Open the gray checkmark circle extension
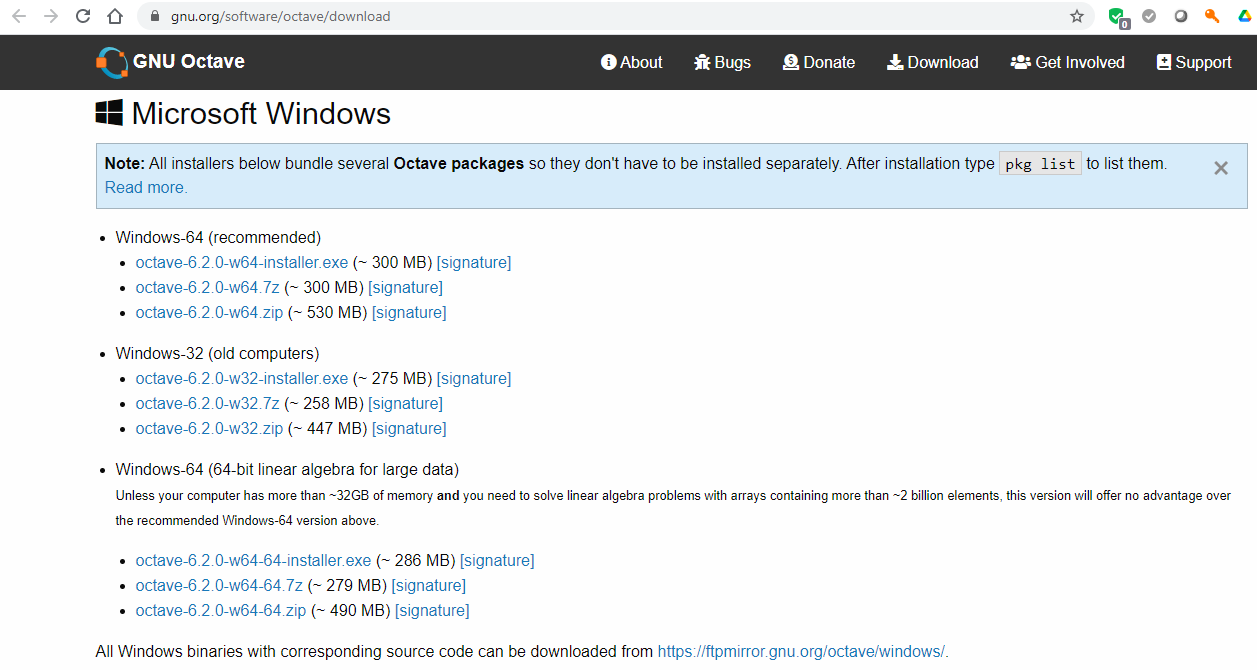This screenshot has width=1257, height=670. pos(1150,16)
